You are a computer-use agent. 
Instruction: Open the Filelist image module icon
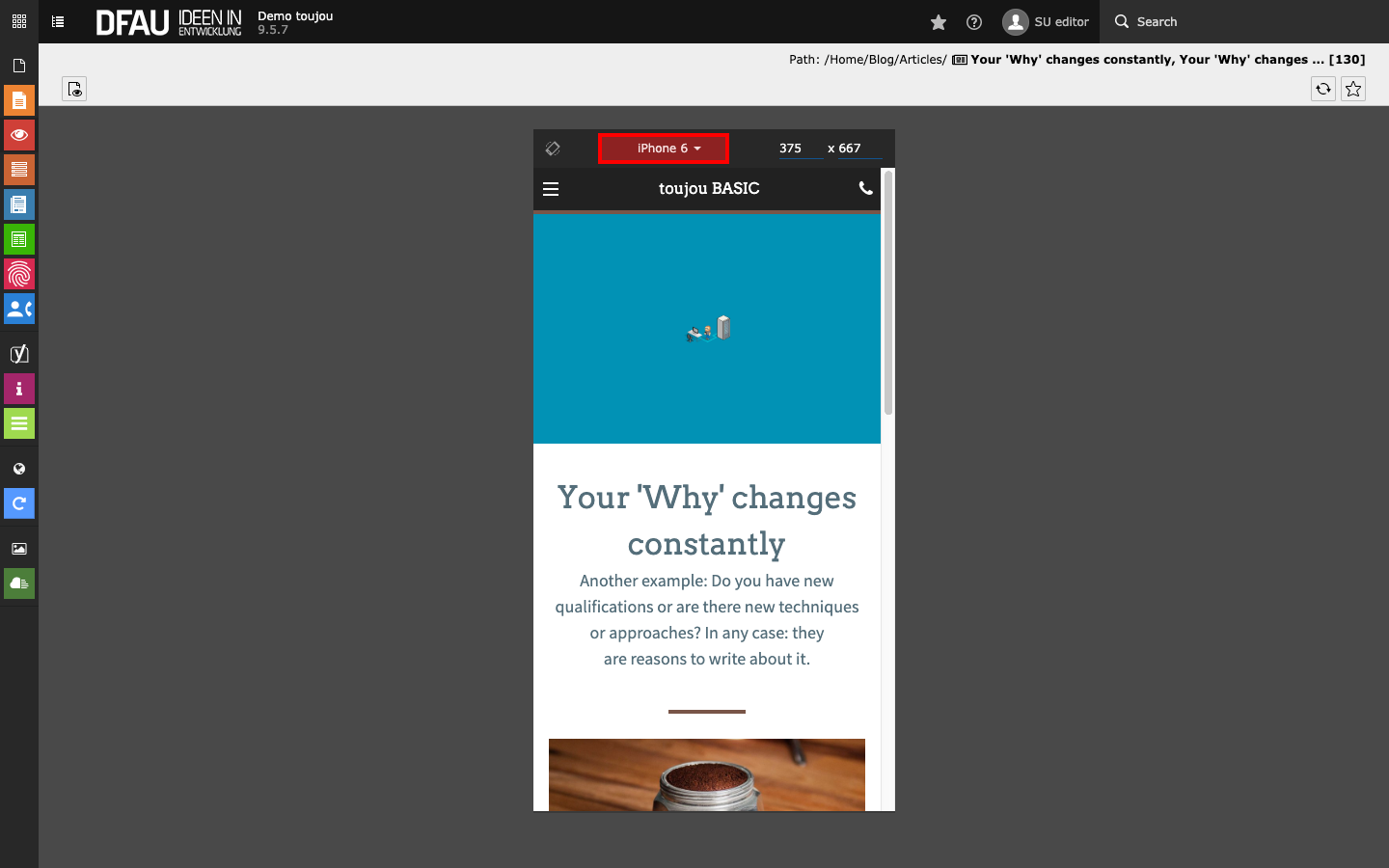(19, 549)
